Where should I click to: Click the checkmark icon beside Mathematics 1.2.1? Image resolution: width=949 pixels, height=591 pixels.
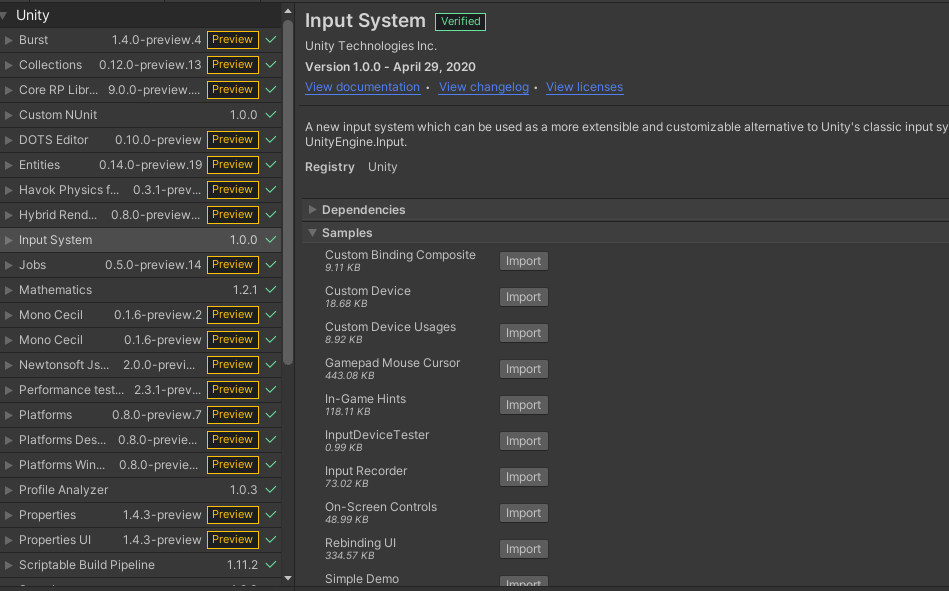click(x=269, y=289)
